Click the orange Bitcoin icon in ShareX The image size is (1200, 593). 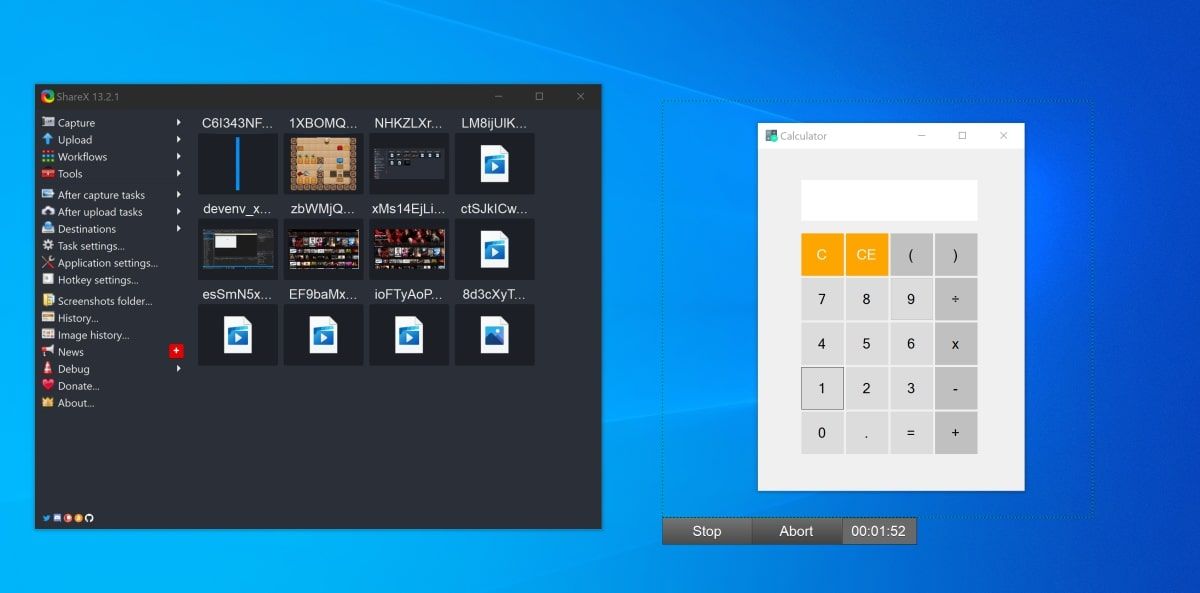[78, 518]
